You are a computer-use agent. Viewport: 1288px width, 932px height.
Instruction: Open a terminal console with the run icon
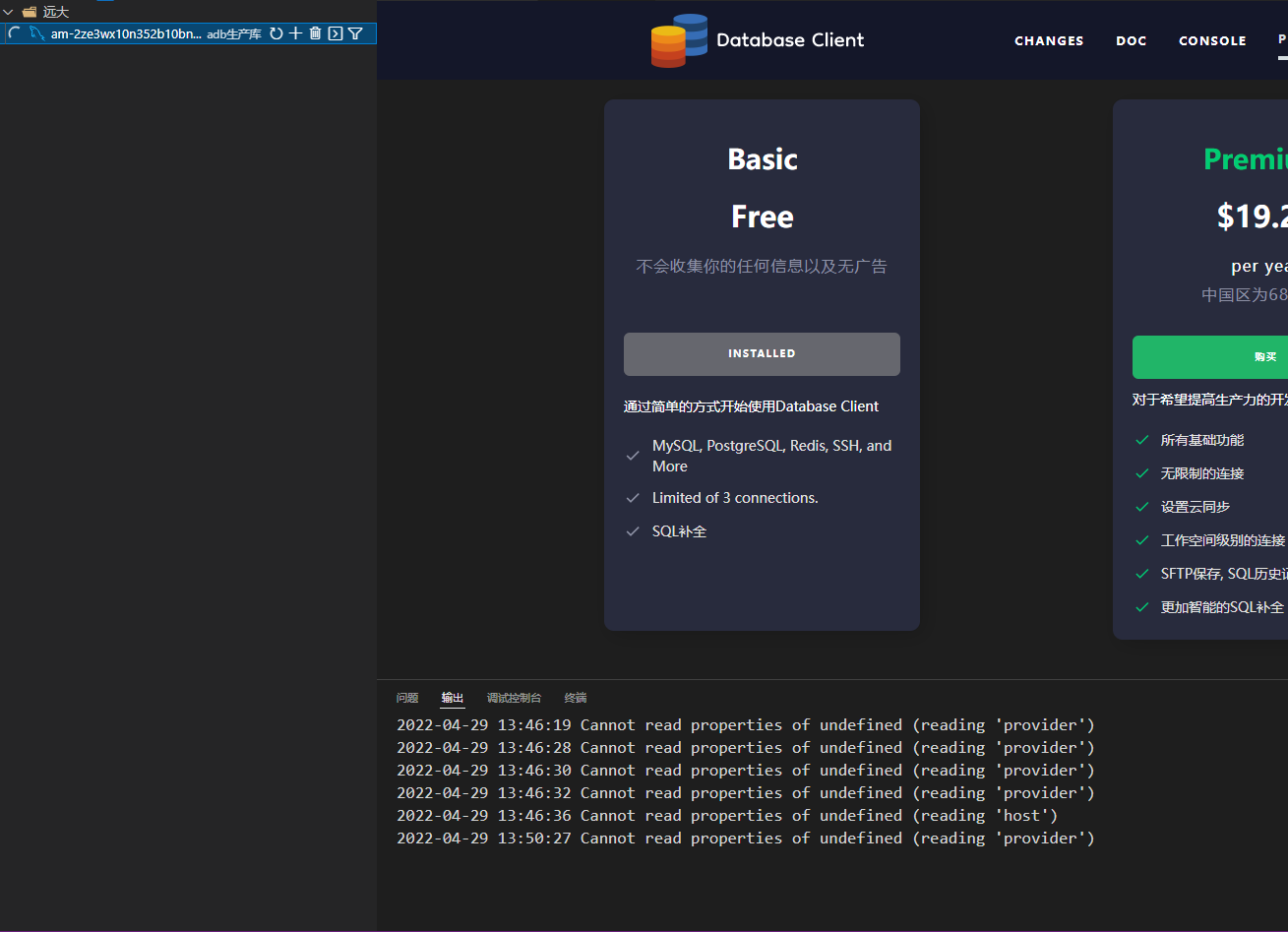point(335,32)
